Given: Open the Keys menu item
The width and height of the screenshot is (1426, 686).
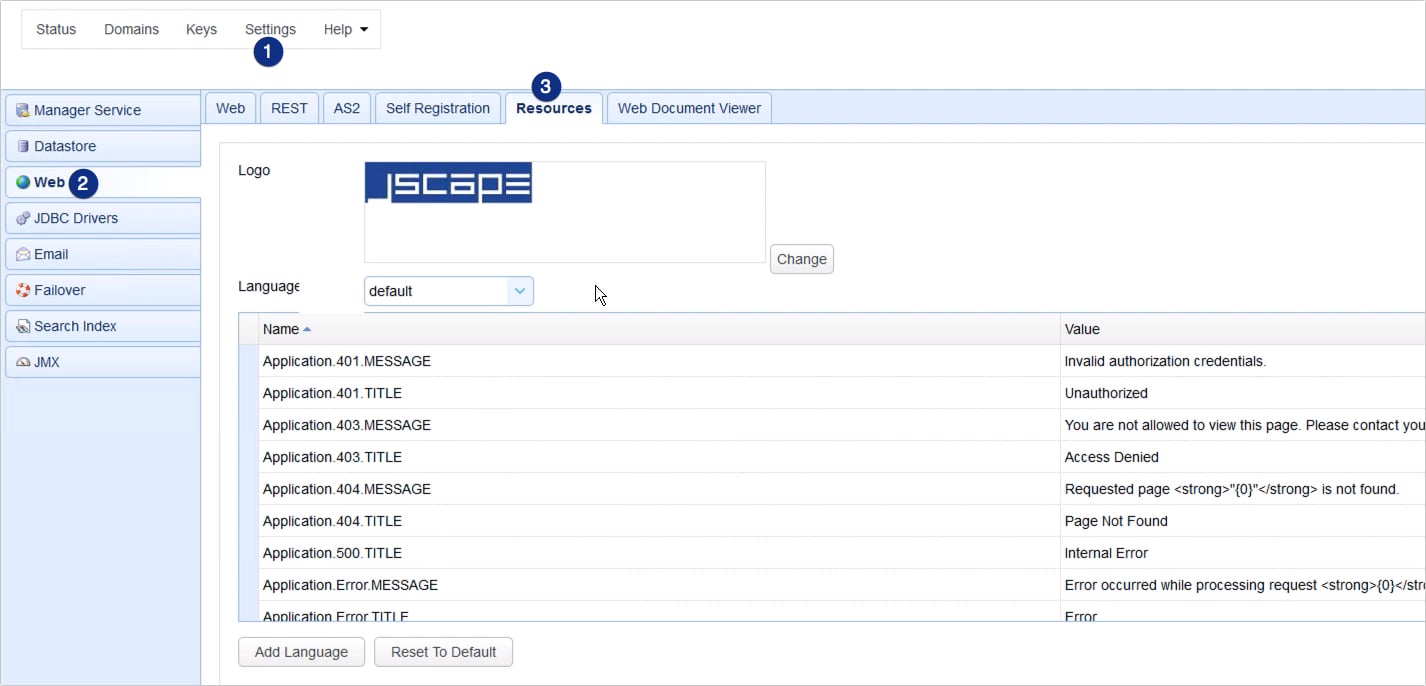Looking at the screenshot, I should coord(201,29).
